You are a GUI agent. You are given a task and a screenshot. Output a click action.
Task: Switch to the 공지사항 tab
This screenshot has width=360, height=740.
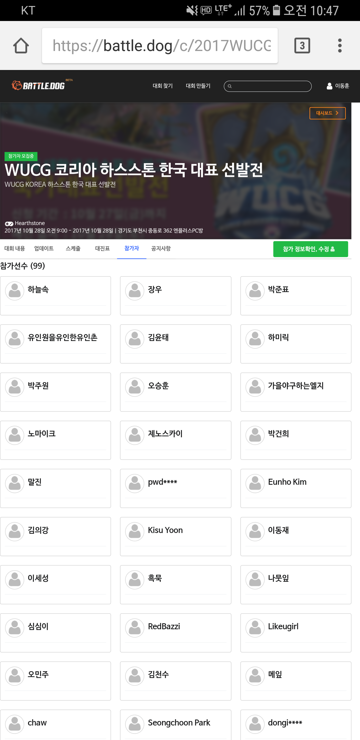pyautogui.click(x=161, y=248)
